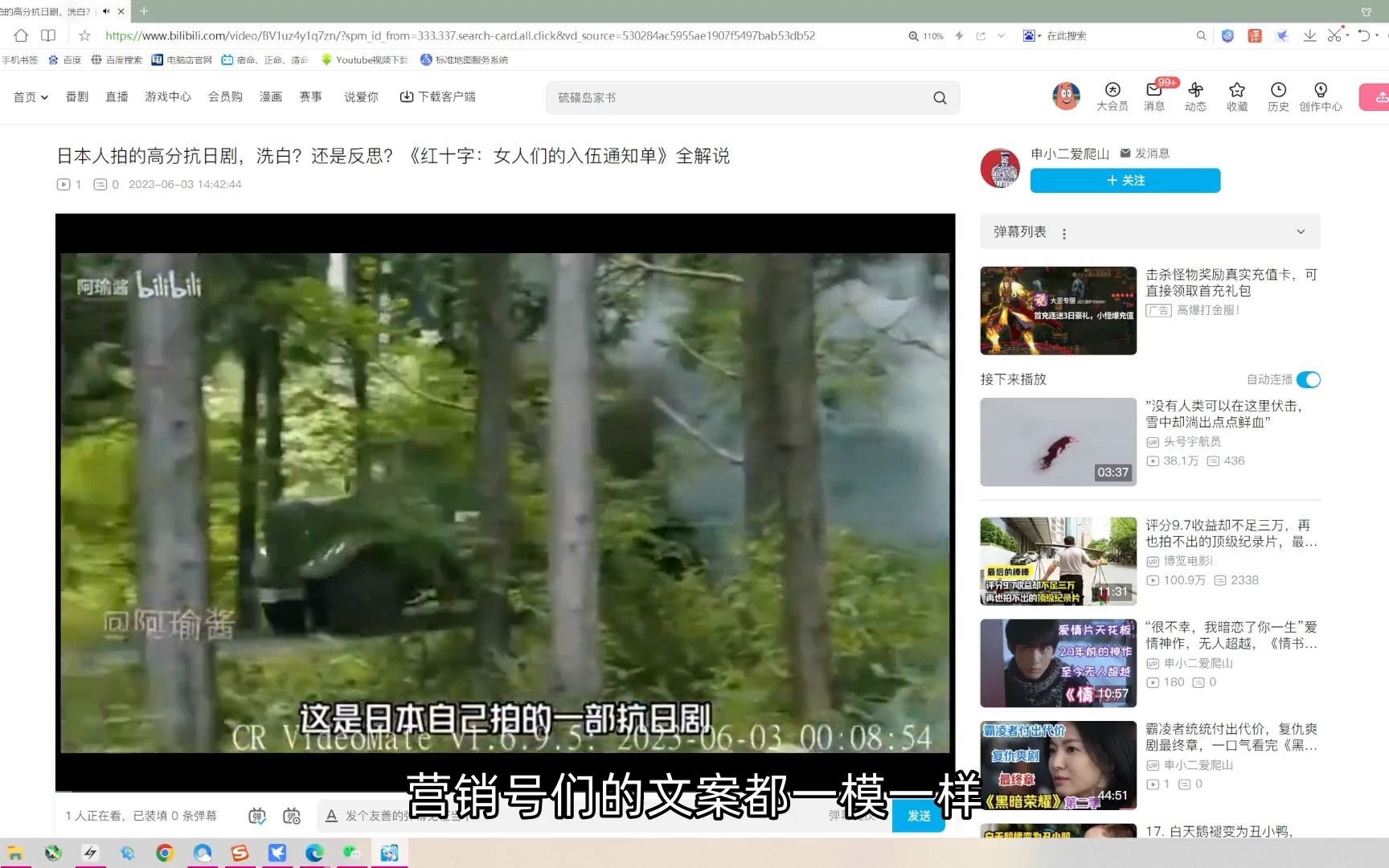
Task: Open the 标准地图服务系统 bookmark
Action: point(465,59)
